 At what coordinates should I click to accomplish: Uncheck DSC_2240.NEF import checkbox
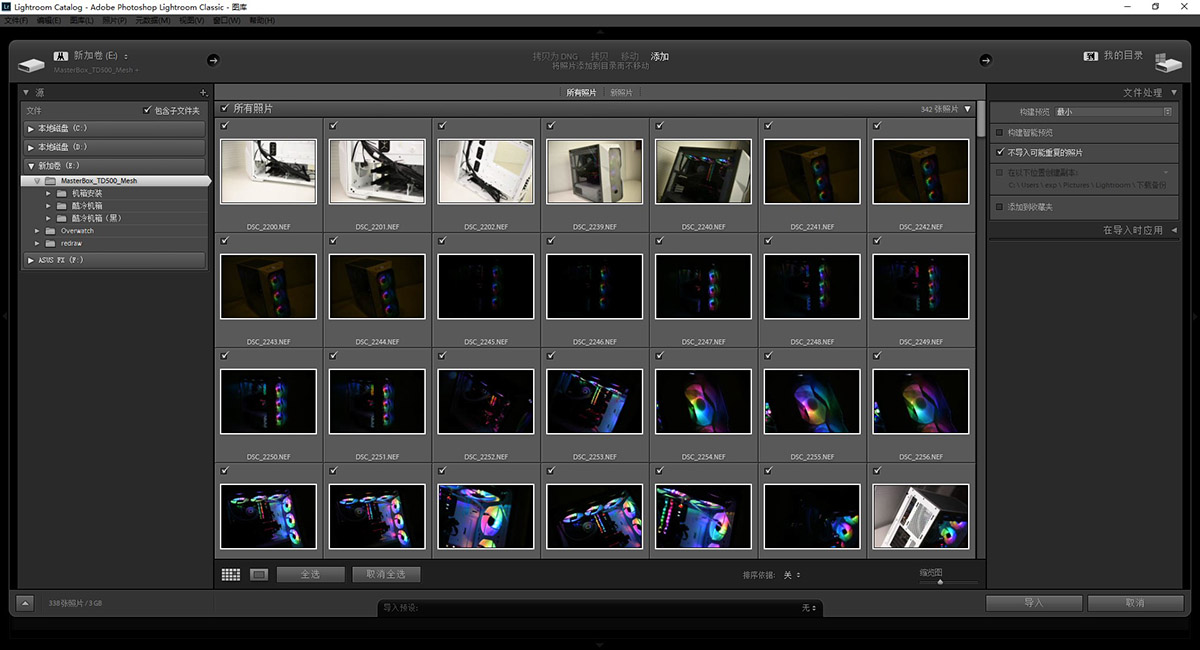point(659,126)
